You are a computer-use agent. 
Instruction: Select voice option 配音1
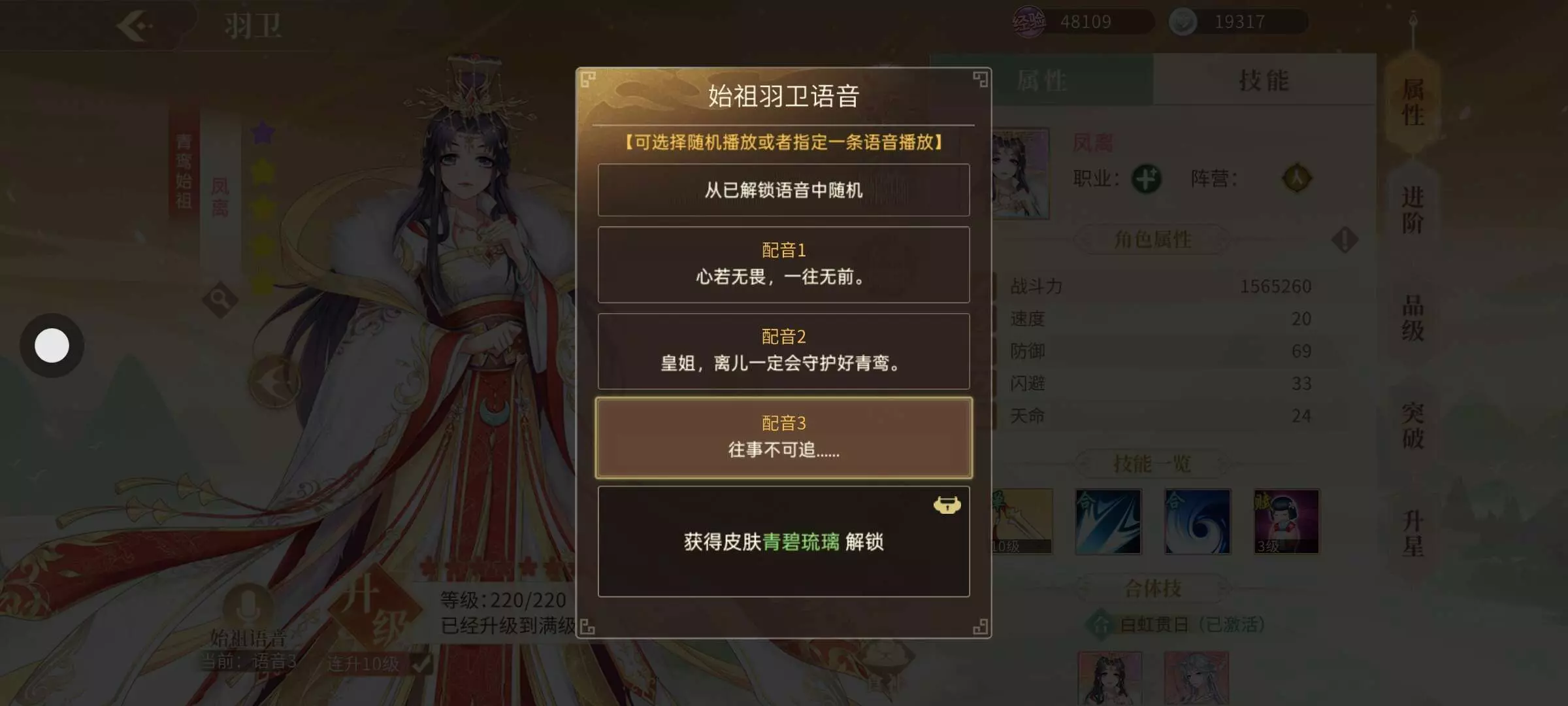(x=783, y=265)
